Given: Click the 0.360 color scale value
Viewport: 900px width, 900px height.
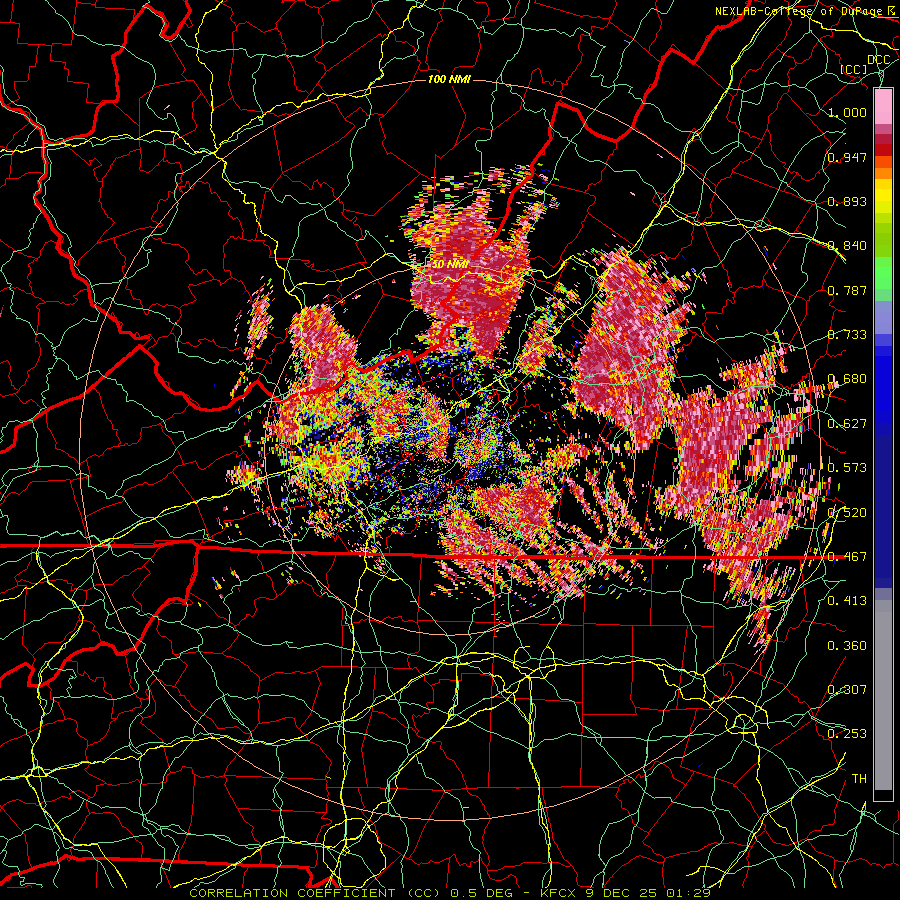Looking at the screenshot, I should tap(847, 646).
